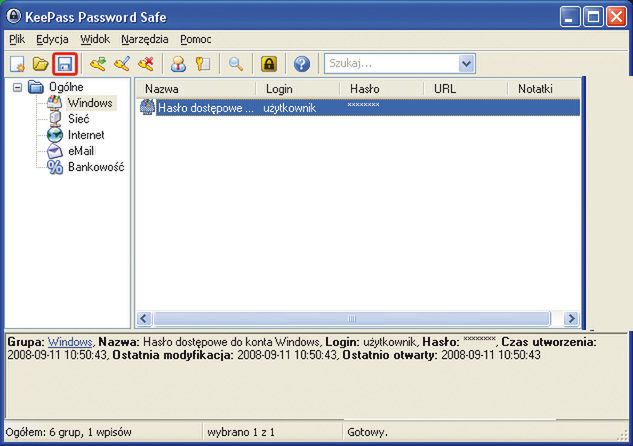633x446 pixels.
Task: Click the scroll right arrow in entry list
Action: [571, 318]
